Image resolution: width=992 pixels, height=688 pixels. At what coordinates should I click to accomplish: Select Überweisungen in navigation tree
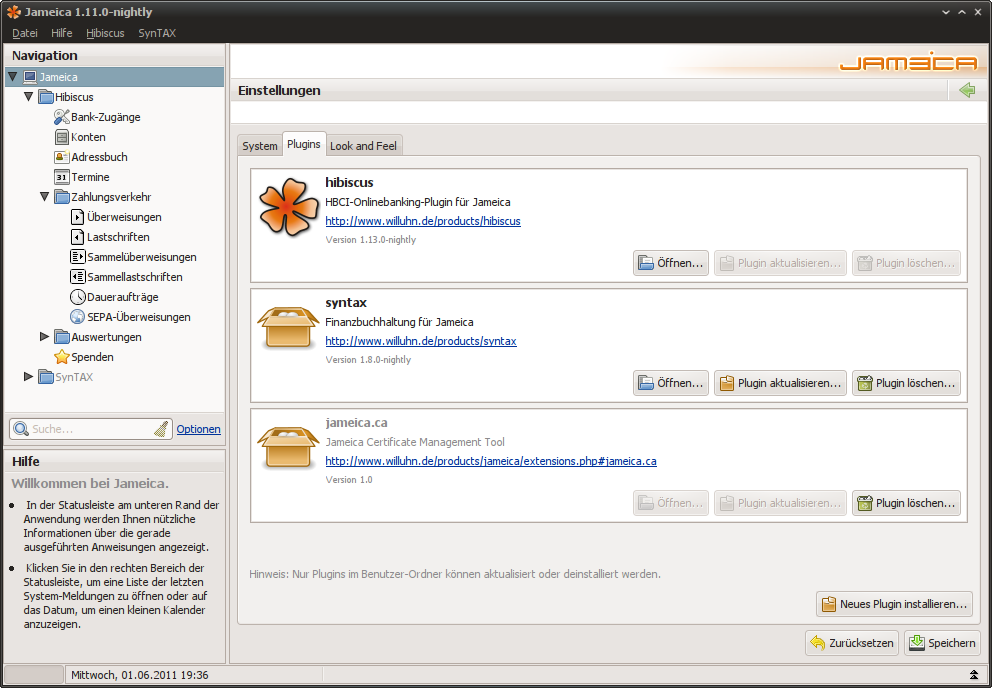[124, 217]
